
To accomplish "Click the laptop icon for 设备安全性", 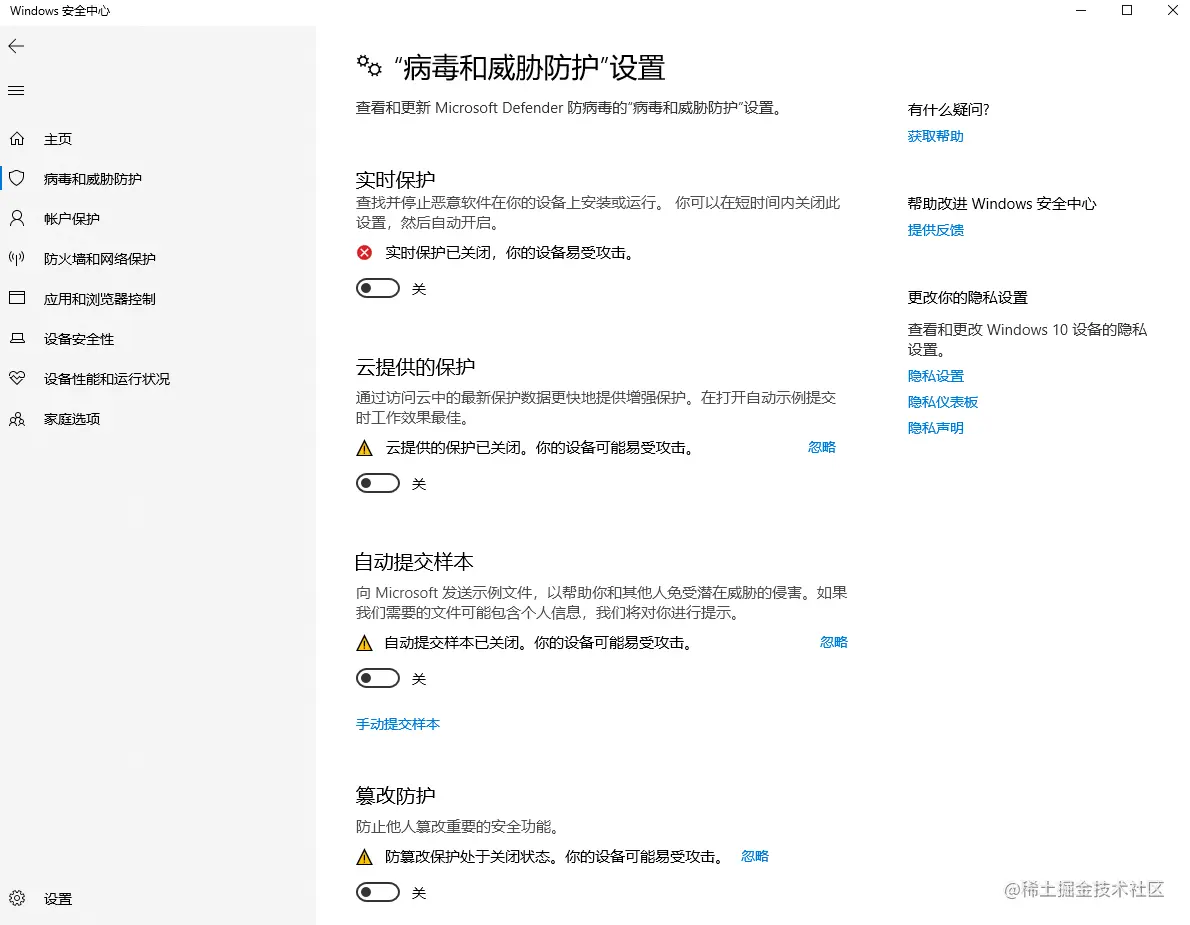I will coord(17,338).
